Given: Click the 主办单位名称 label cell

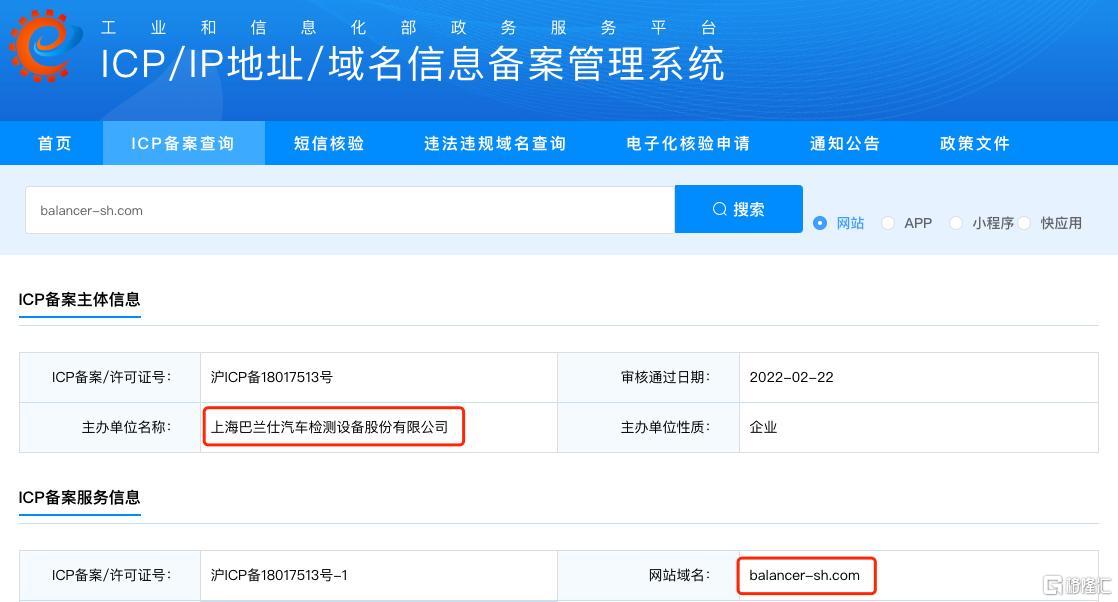Looking at the screenshot, I should coord(110,427).
